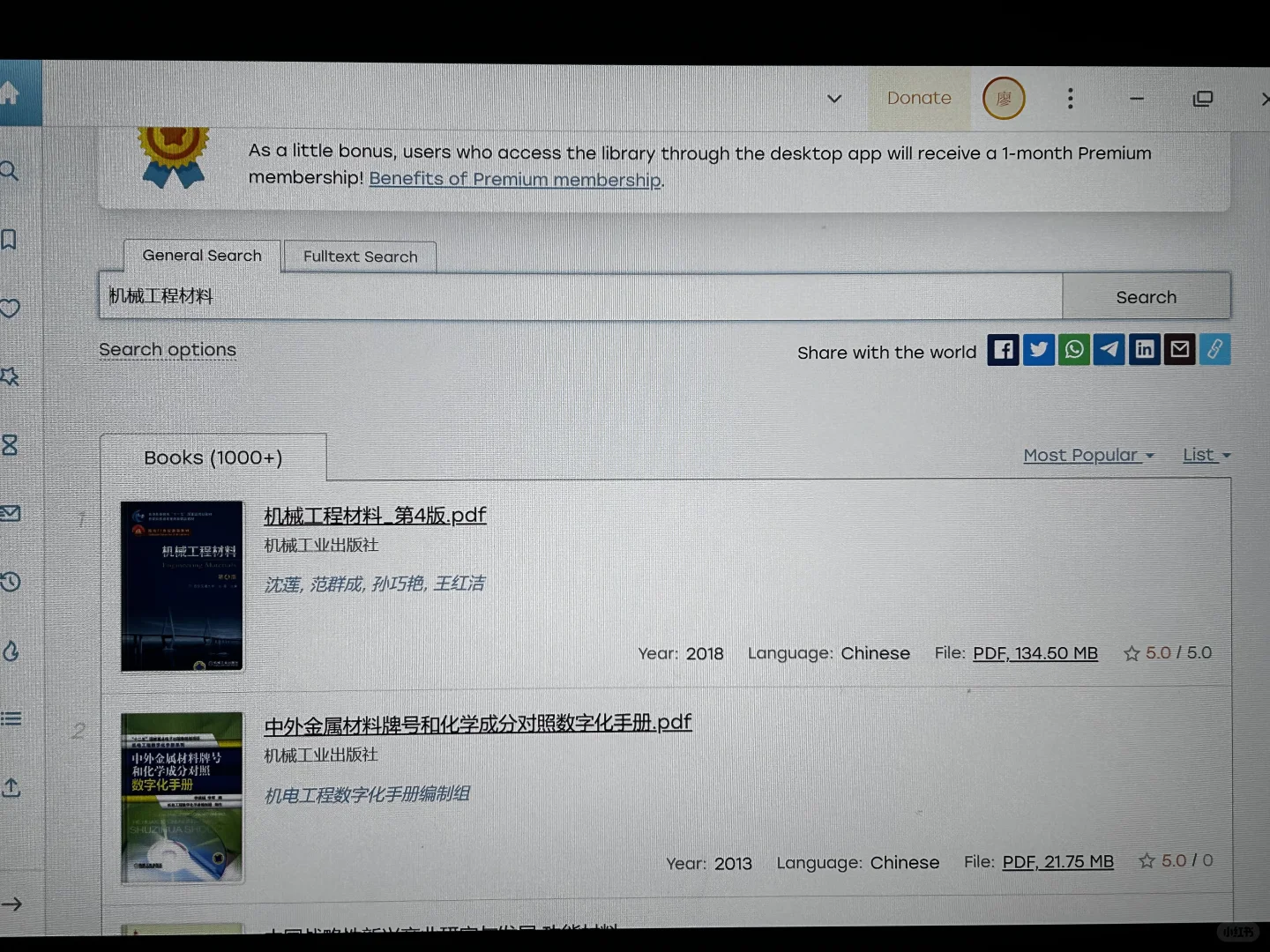Click cover thumbnail of 中外金属材料牌号 handbook
The width and height of the screenshot is (1270, 952).
(182, 797)
